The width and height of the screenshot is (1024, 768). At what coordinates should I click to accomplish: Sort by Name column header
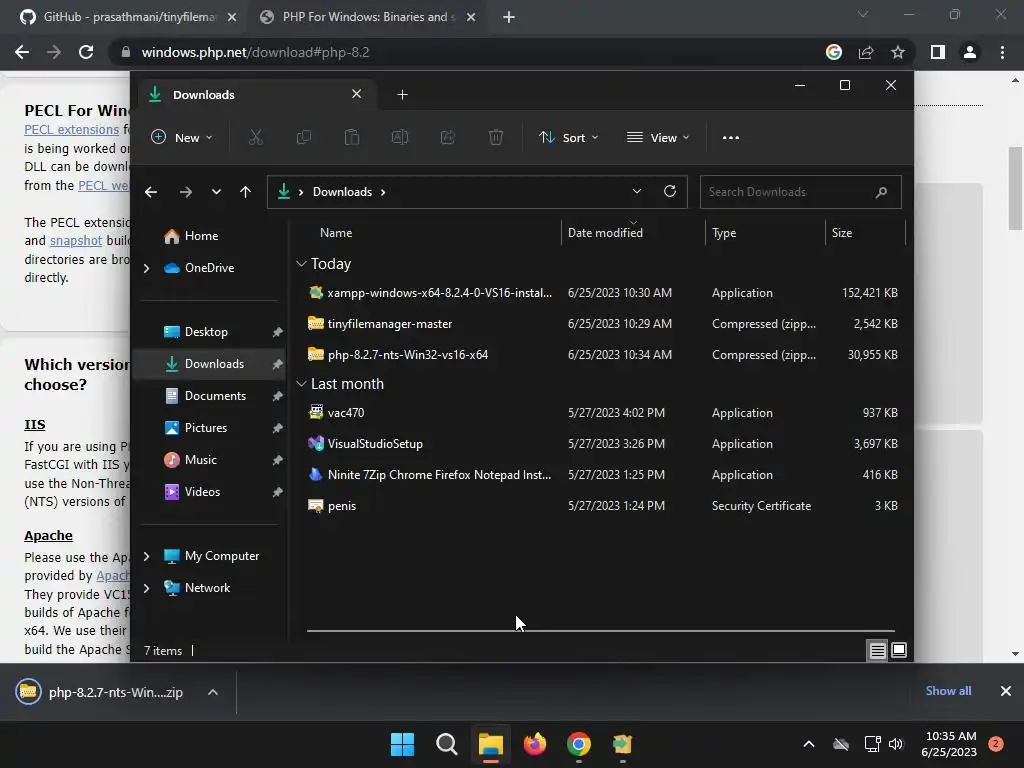tap(336, 232)
